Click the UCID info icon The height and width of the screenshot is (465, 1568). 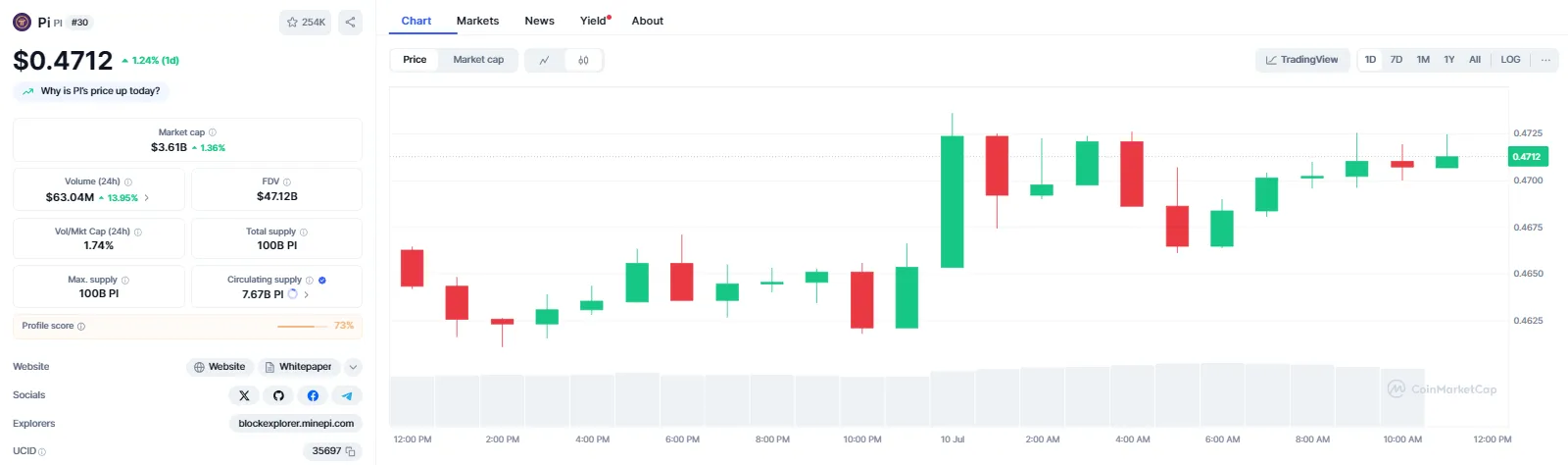(42, 452)
